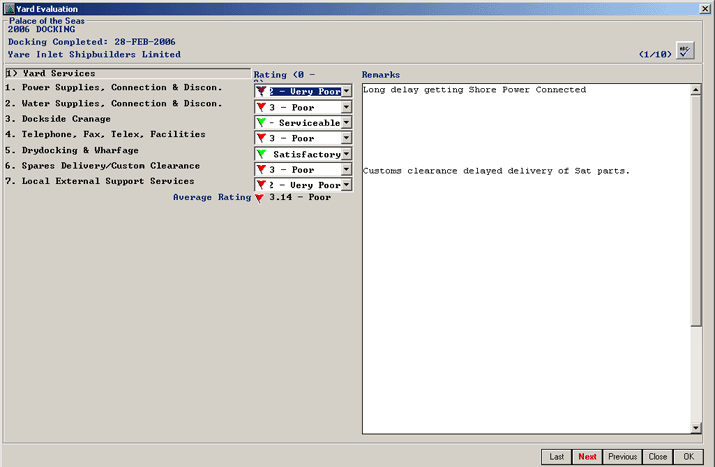Click red flag icon for Telephone, Fax, Telex rating
The height and width of the screenshot is (467, 715).
tap(261, 139)
